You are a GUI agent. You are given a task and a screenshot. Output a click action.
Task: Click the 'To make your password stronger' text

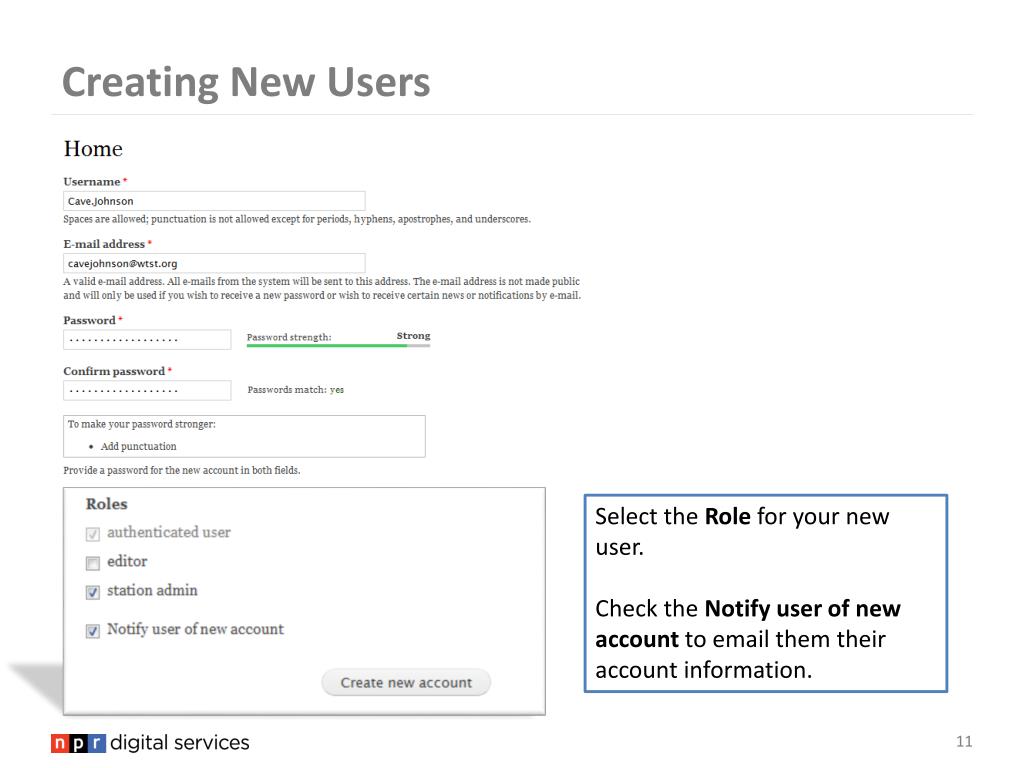142,424
